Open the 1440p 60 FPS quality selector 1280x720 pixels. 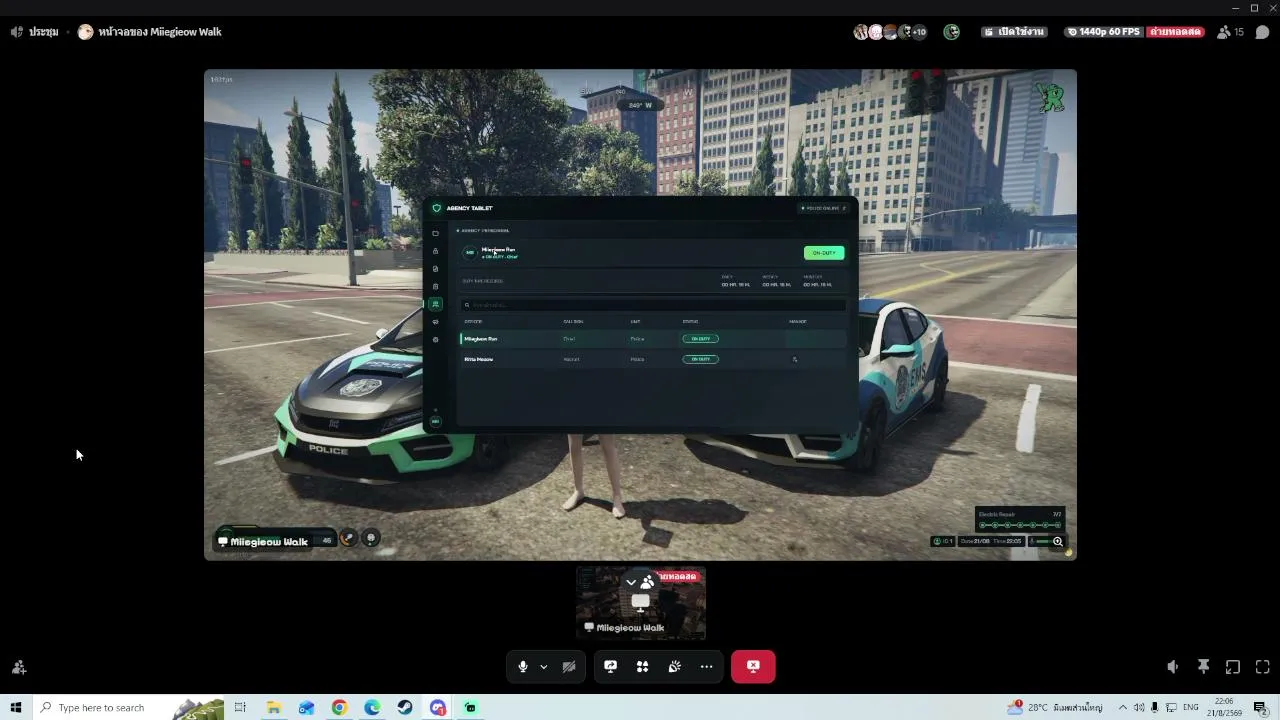tap(1104, 32)
